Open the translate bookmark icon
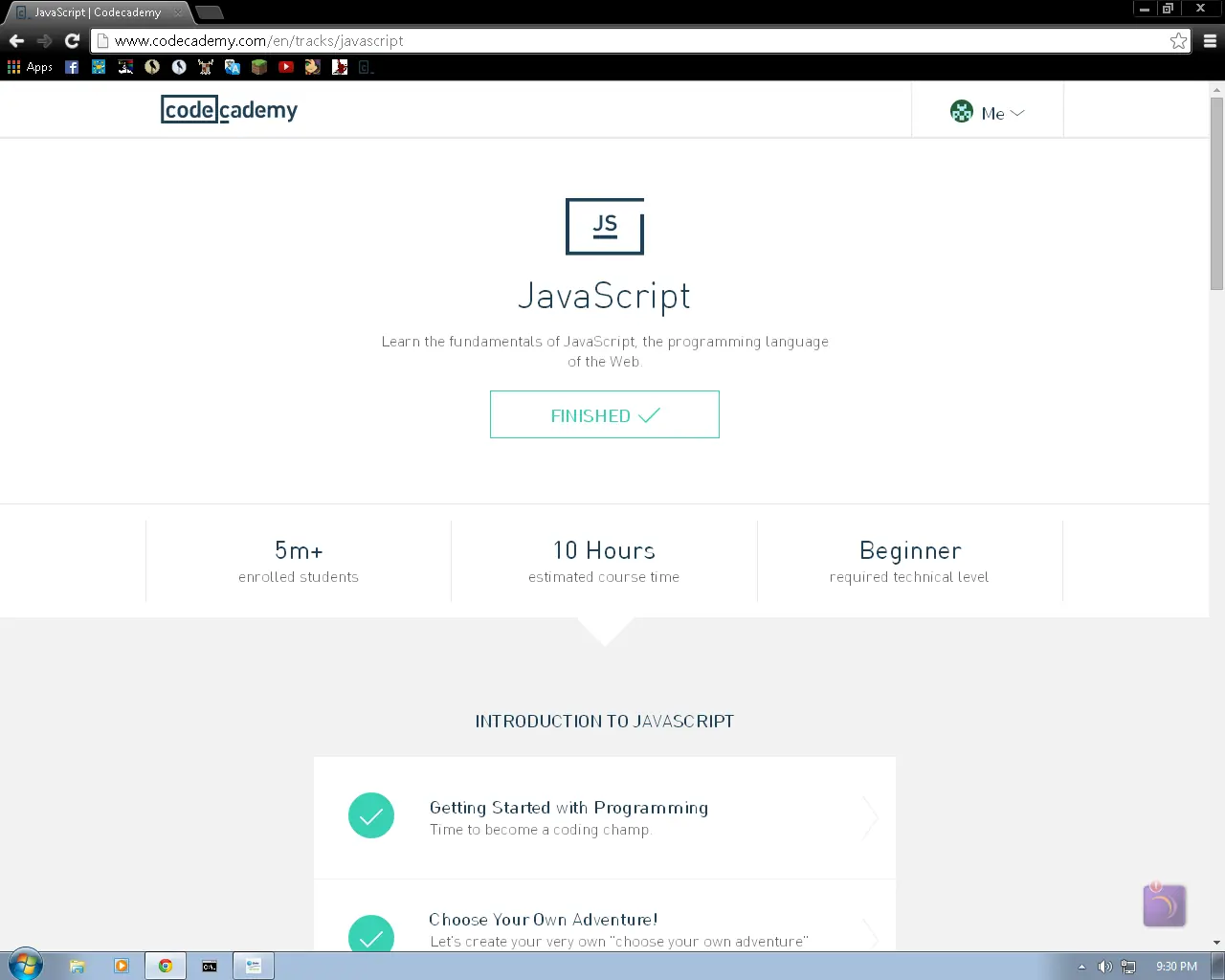 pos(233,67)
